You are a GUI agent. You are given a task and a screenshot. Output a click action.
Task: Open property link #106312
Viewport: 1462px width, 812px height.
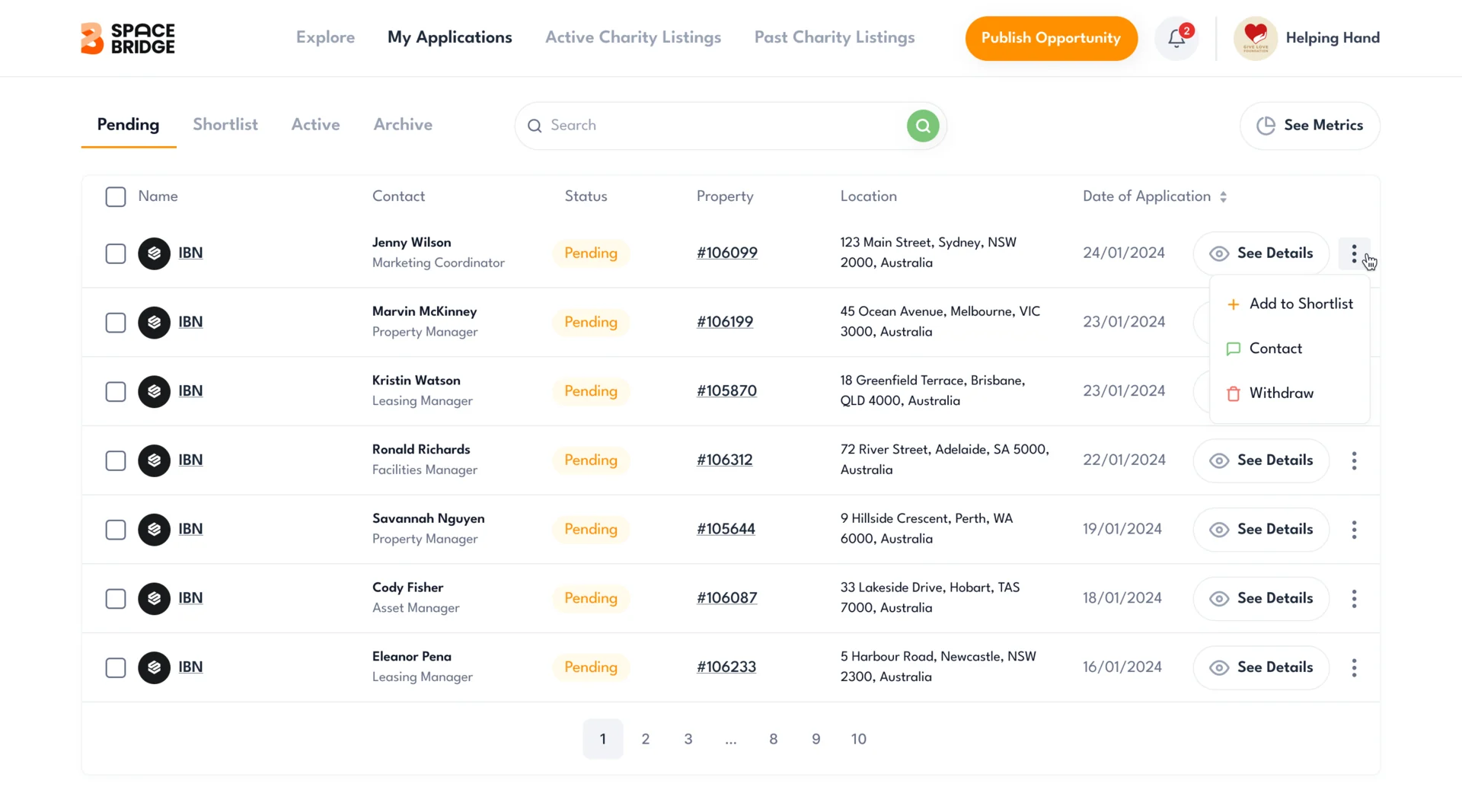[724, 460]
